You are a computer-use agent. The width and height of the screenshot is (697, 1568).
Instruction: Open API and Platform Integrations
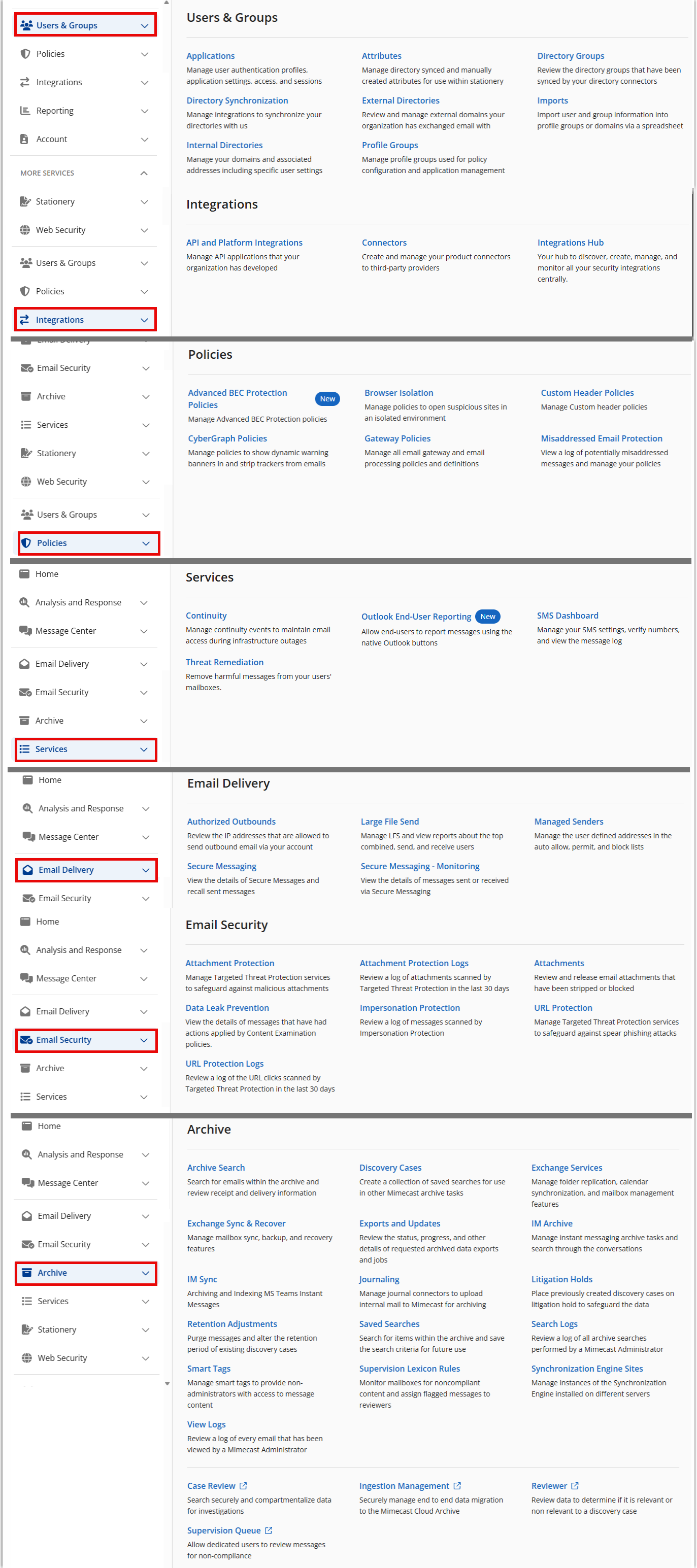pyautogui.click(x=245, y=242)
